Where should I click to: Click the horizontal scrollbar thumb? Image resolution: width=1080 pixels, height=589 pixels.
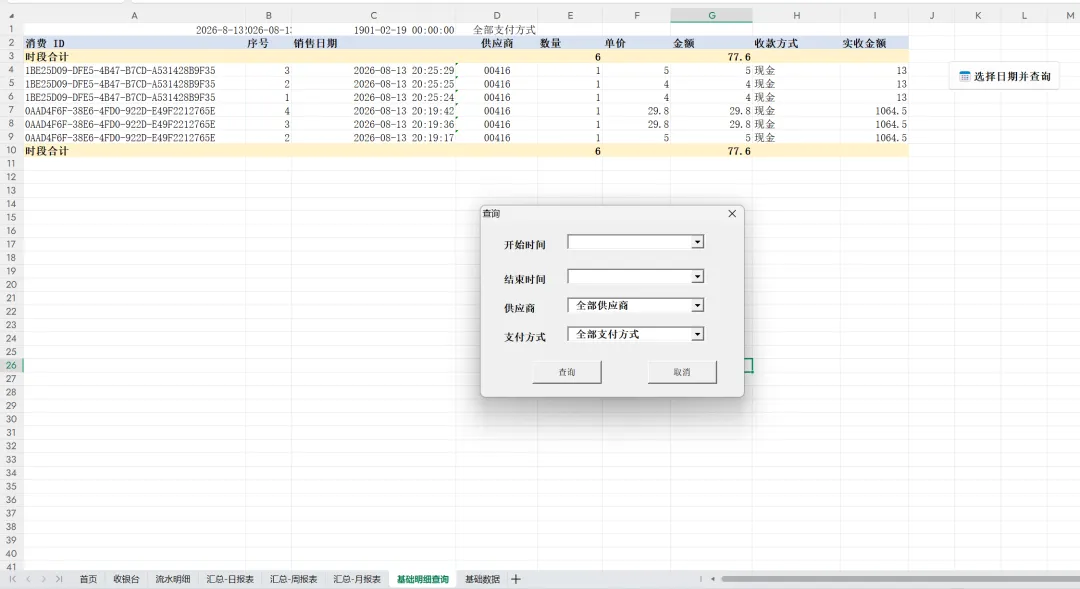900,579
